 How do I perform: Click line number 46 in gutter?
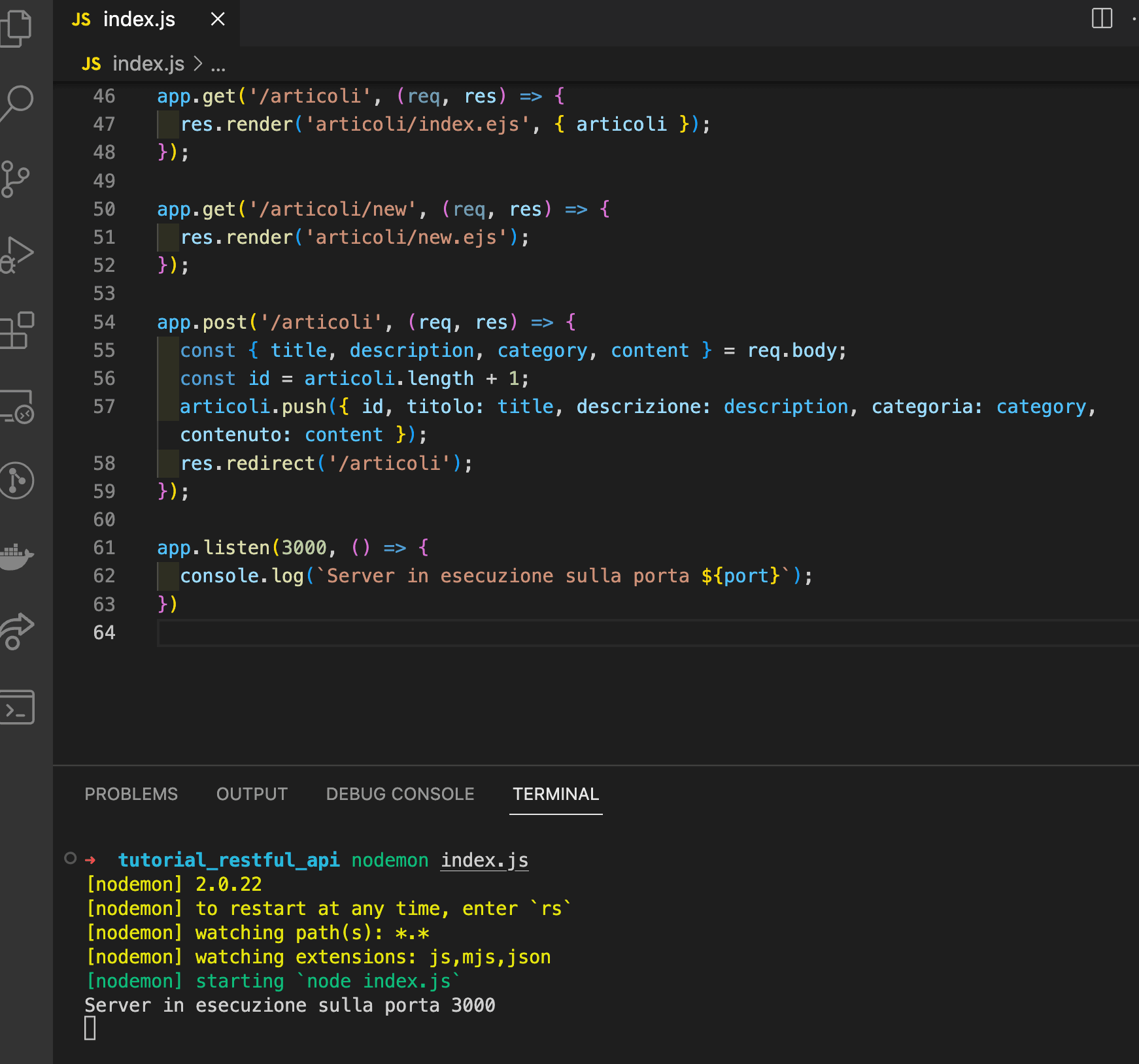(x=104, y=97)
